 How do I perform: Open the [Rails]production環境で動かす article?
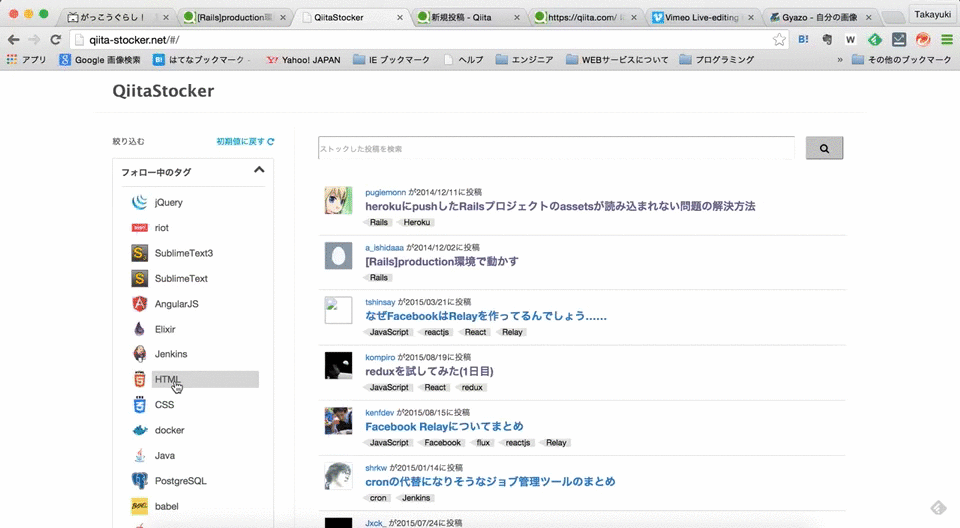[441, 262]
